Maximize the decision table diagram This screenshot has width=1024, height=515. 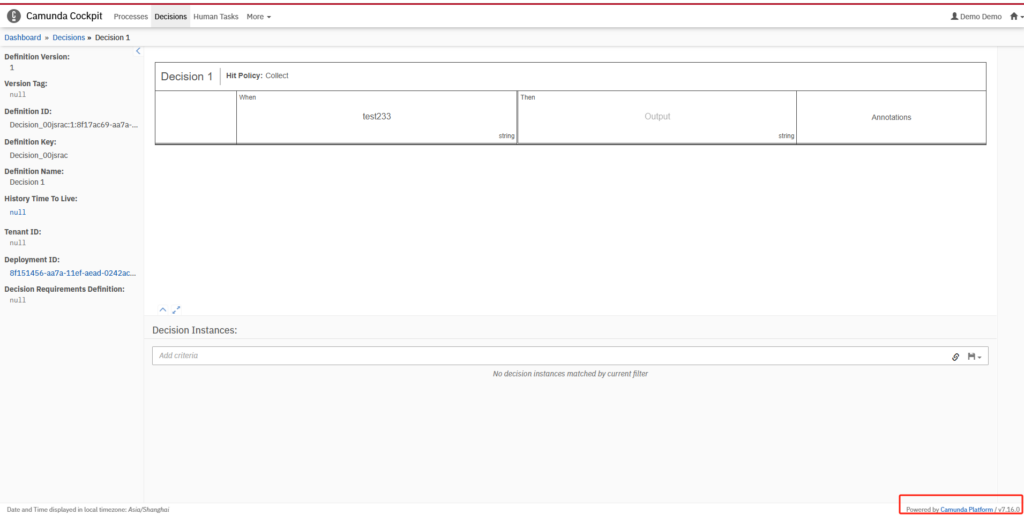pyautogui.click(x=176, y=310)
